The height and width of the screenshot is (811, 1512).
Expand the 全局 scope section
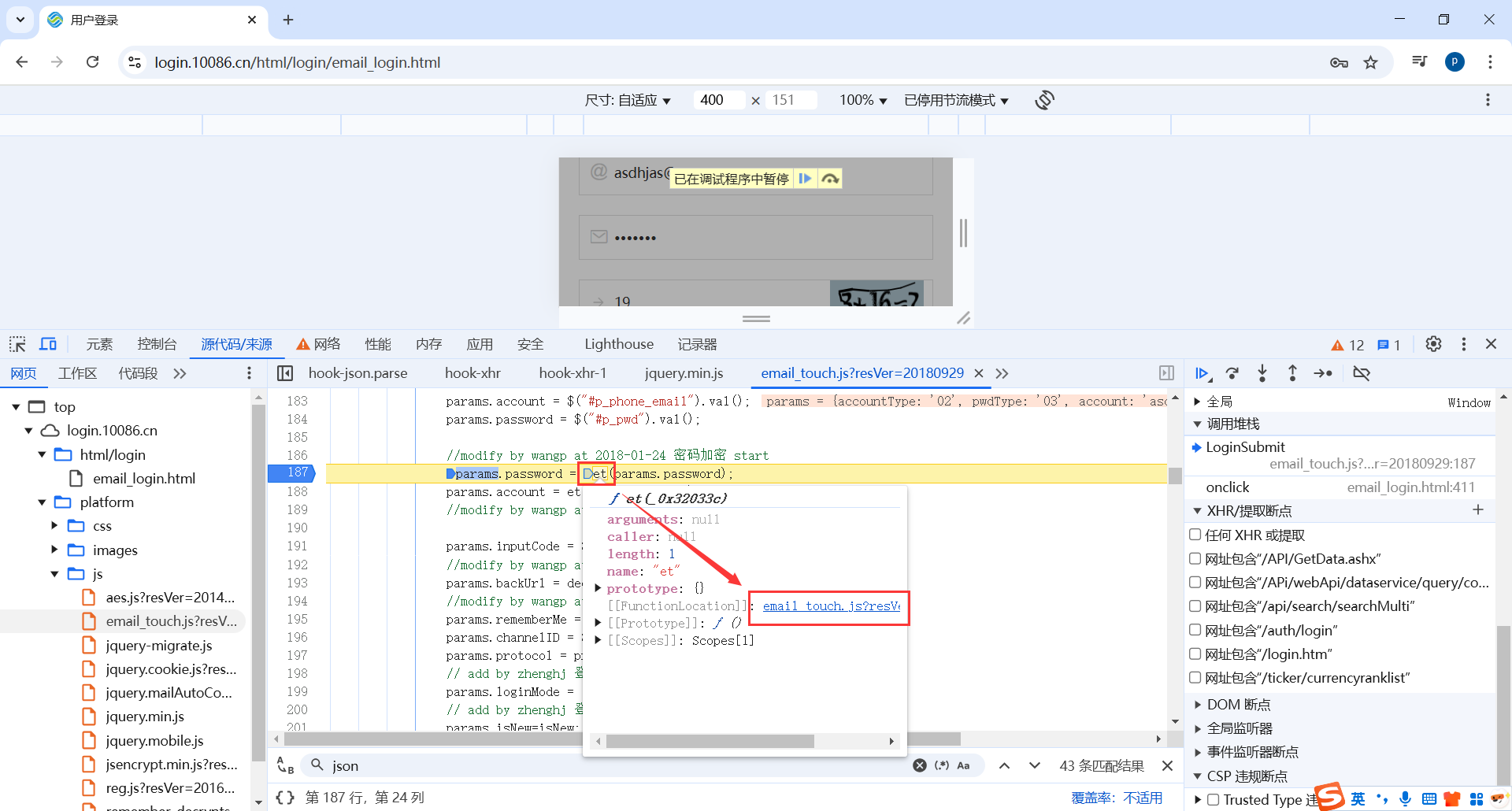pos(1197,402)
